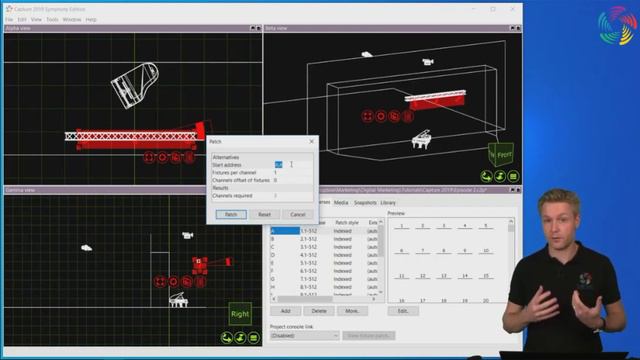Screen dimensions: 640x360
Task: Click the Fixtures per channel value field
Action: tap(293, 173)
